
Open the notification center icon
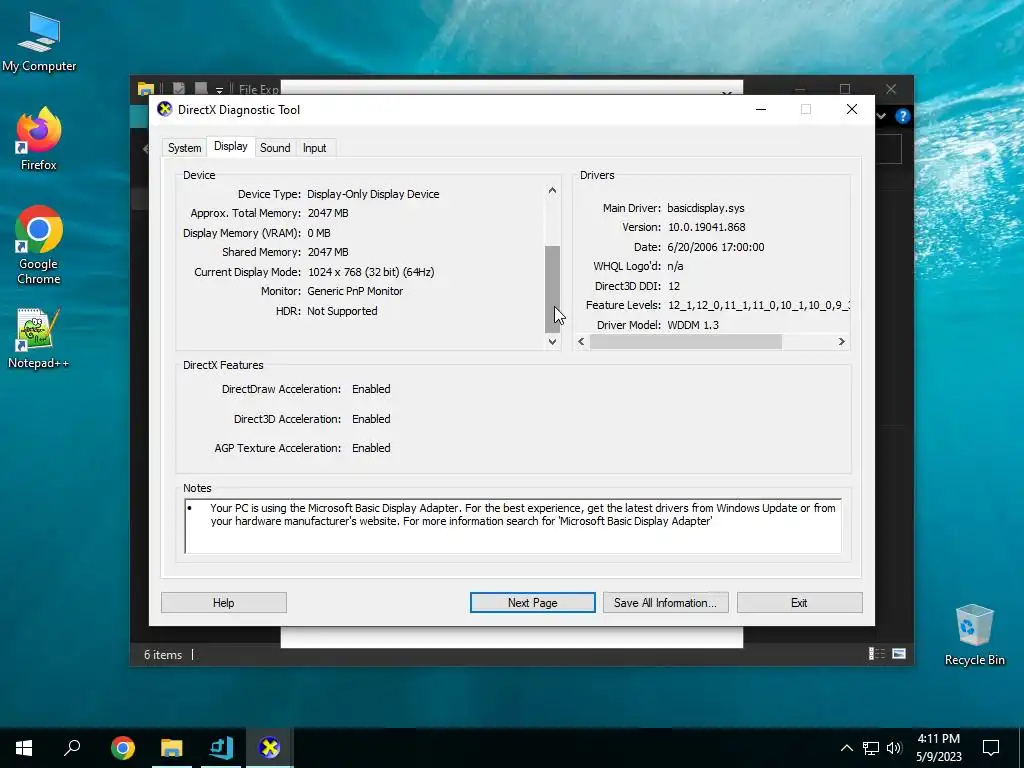coord(991,748)
